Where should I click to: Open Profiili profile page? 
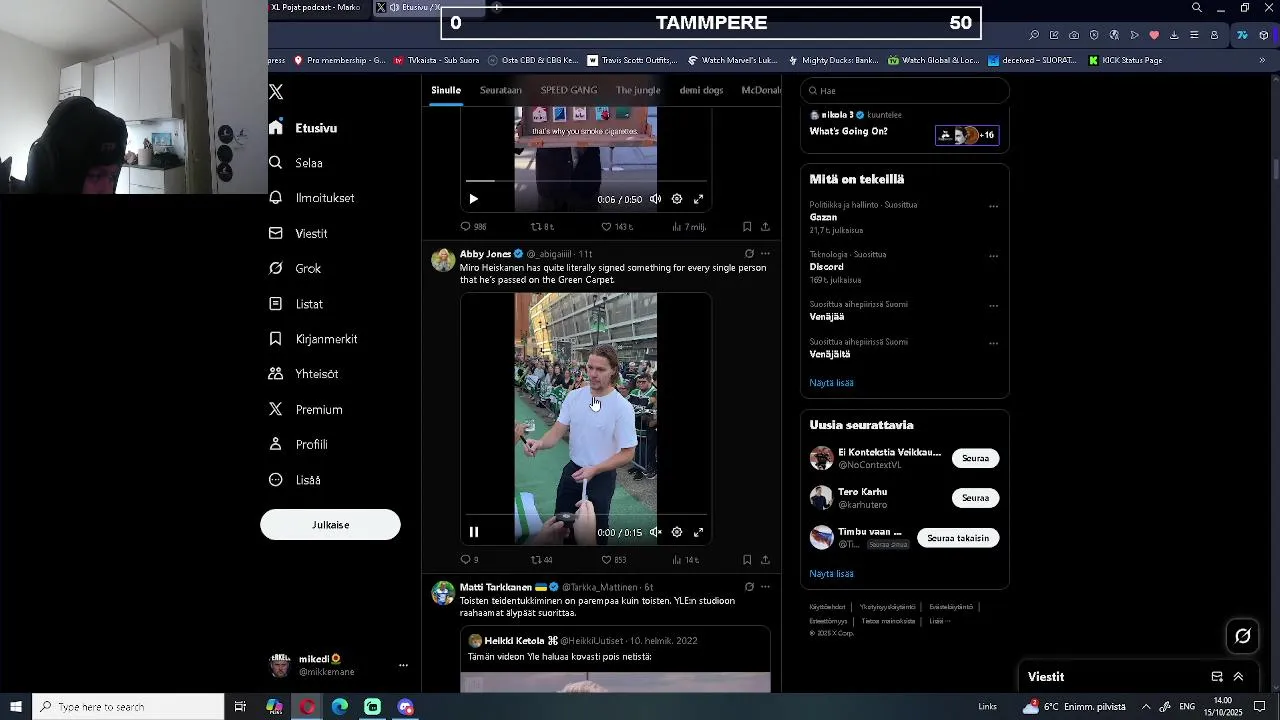pos(298,444)
